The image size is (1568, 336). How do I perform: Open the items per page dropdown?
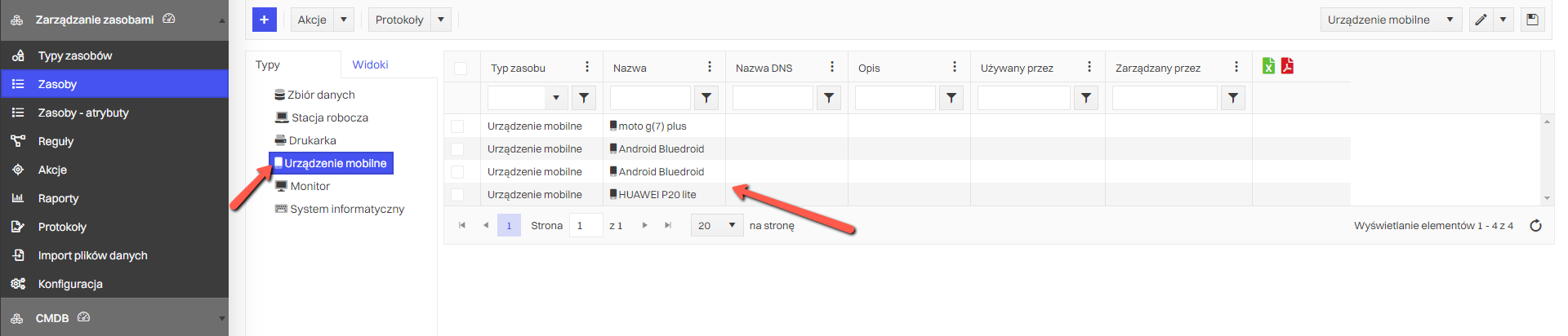(x=715, y=226)
